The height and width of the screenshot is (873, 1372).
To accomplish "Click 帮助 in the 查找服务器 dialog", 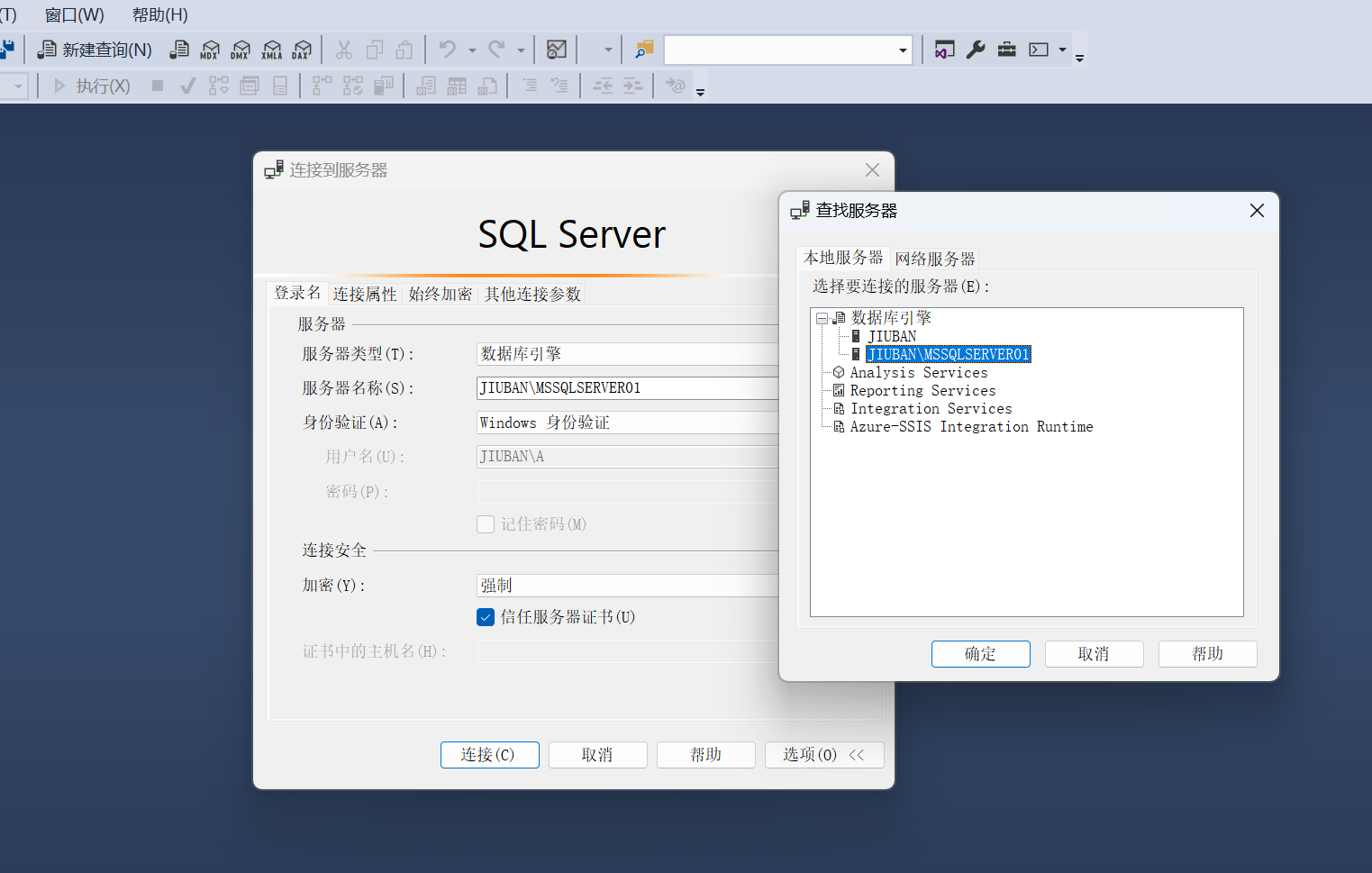I will pyautogui.click(x=1208, y=654).
